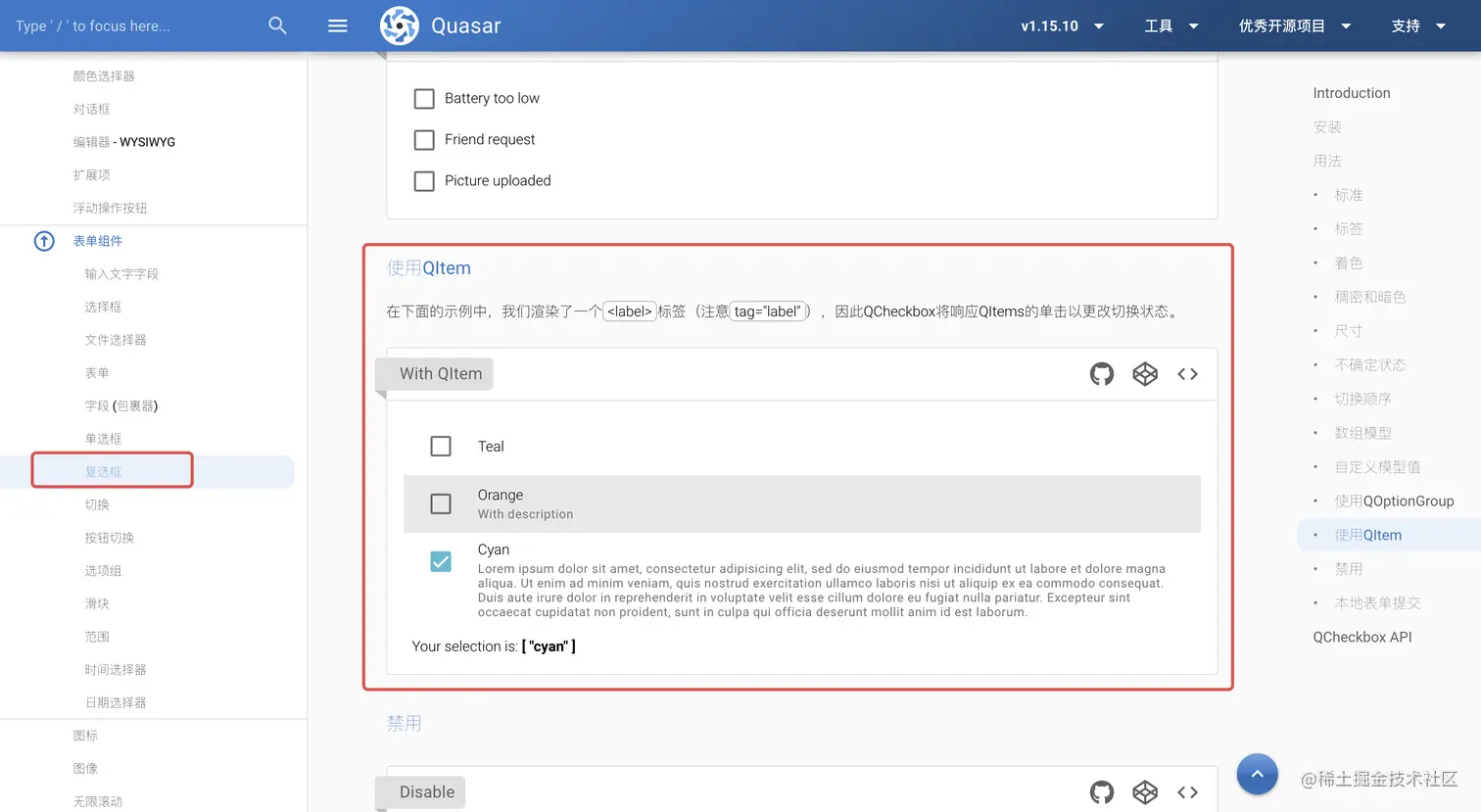Click the Quasar logo icon
The image size is (1481, 812).
[400, 25]
